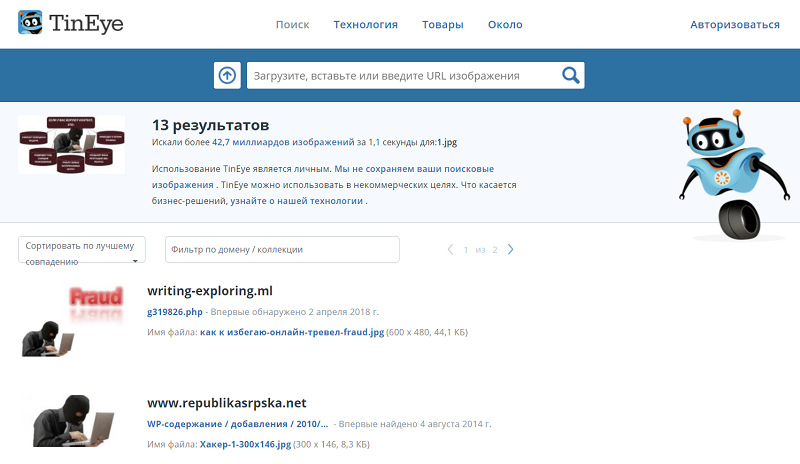This screenshot has width=800, height=464.
Task: Open the Технология navigation item
Action: (365, 25)
